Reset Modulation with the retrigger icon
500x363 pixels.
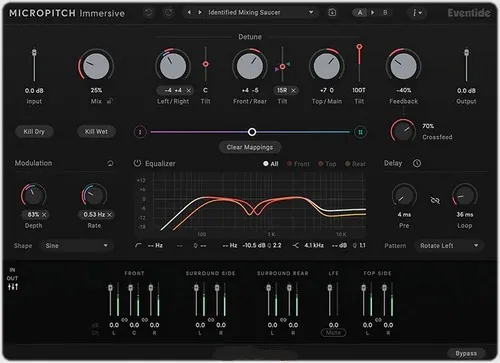(x=110, y=163)
